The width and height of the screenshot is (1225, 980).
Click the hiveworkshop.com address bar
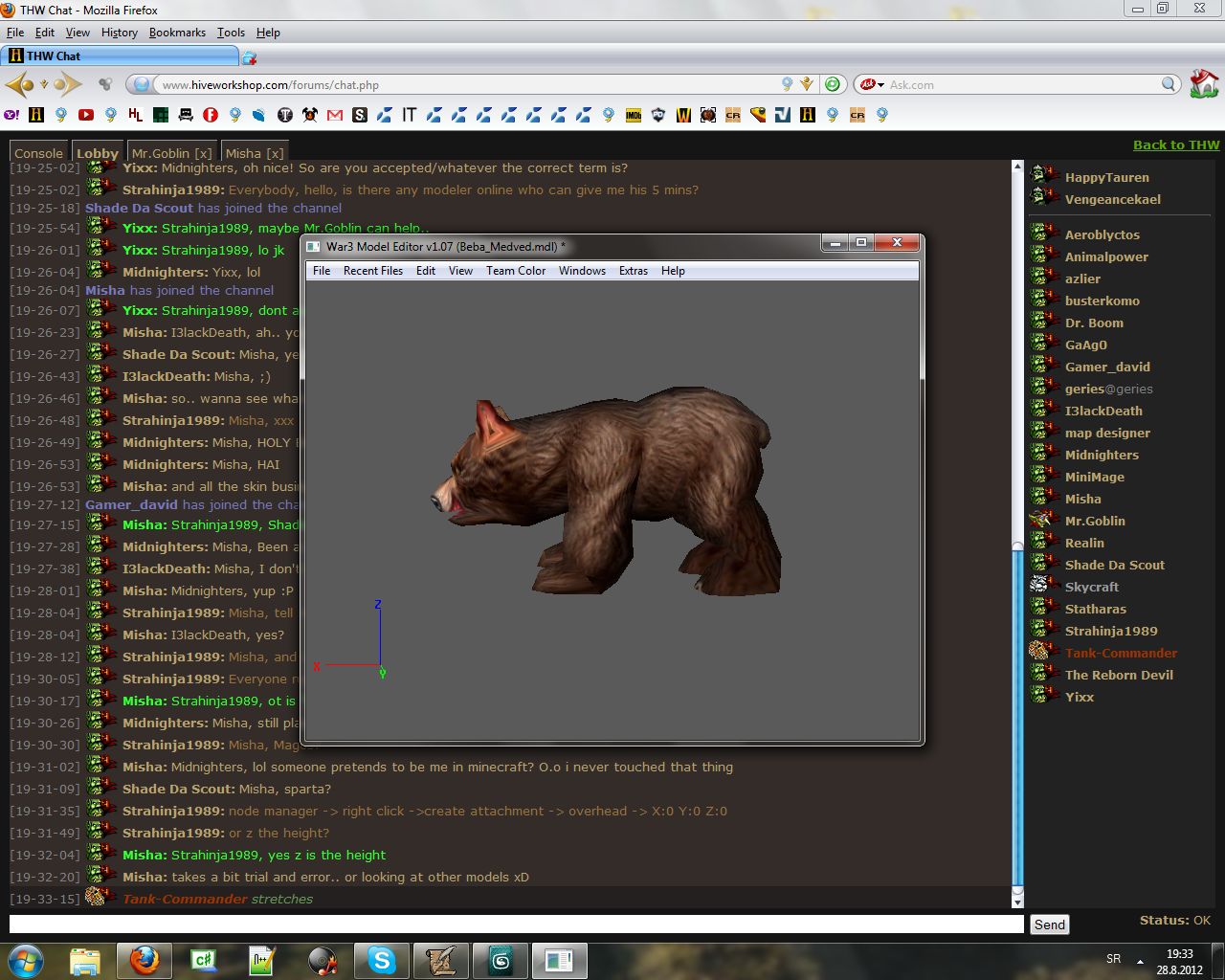(x=469, y=84)
